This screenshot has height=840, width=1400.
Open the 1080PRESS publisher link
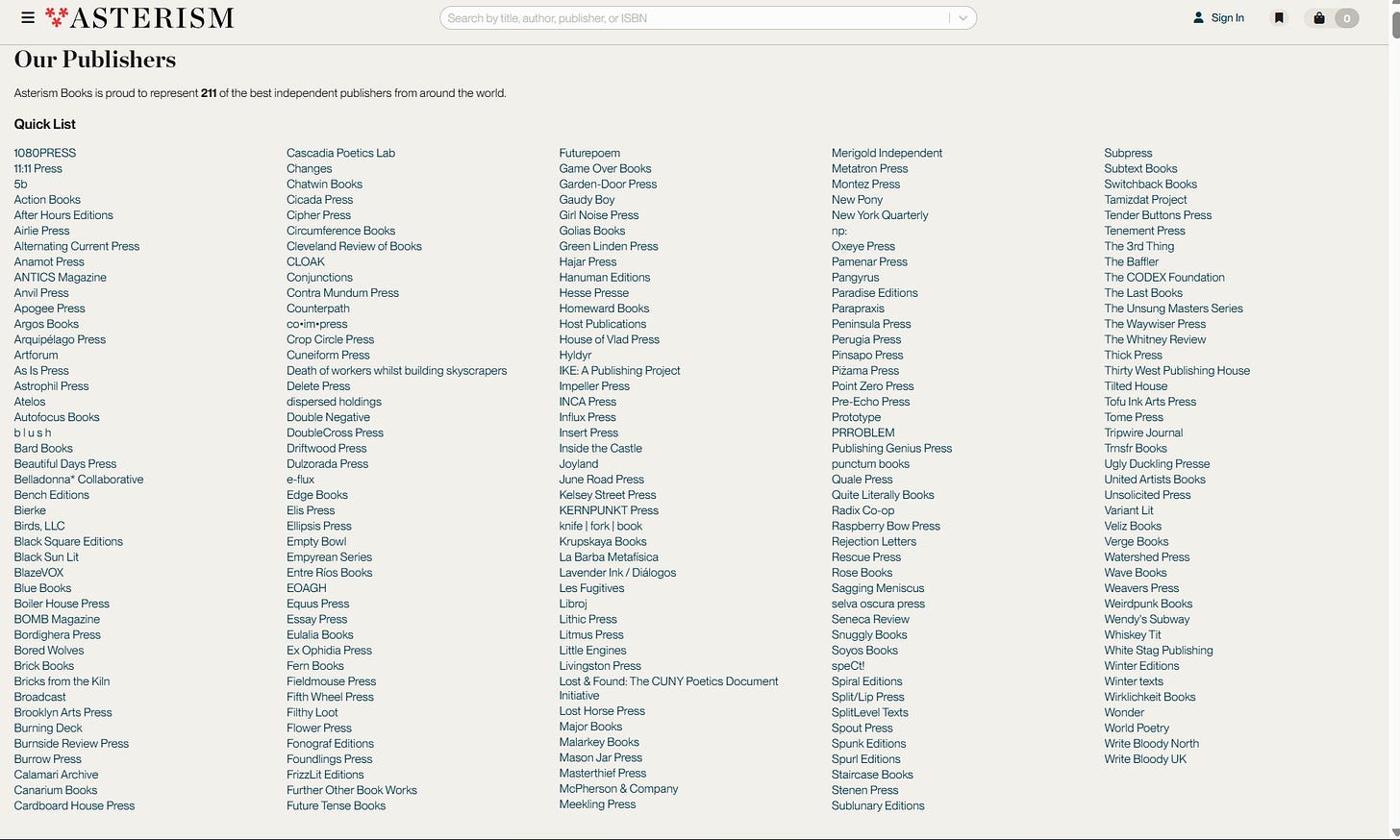[45, 153]
